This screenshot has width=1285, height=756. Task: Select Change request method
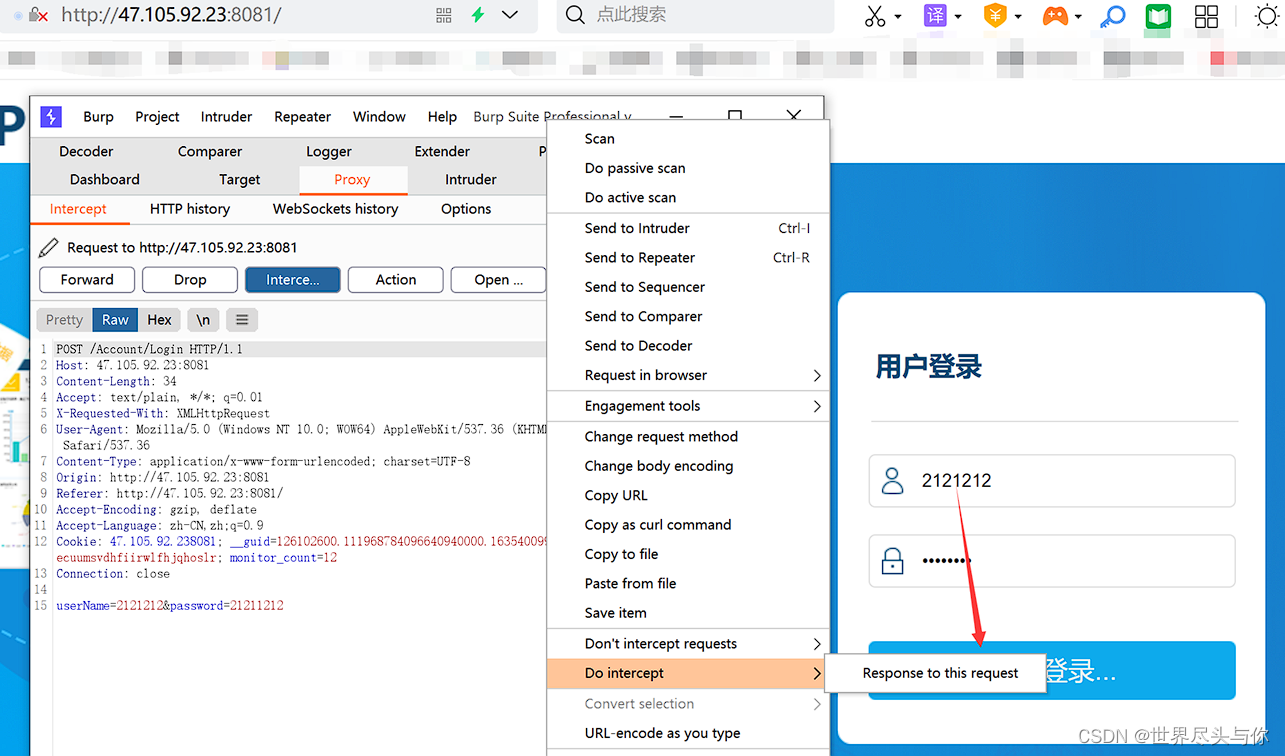(x=689, y=437)
